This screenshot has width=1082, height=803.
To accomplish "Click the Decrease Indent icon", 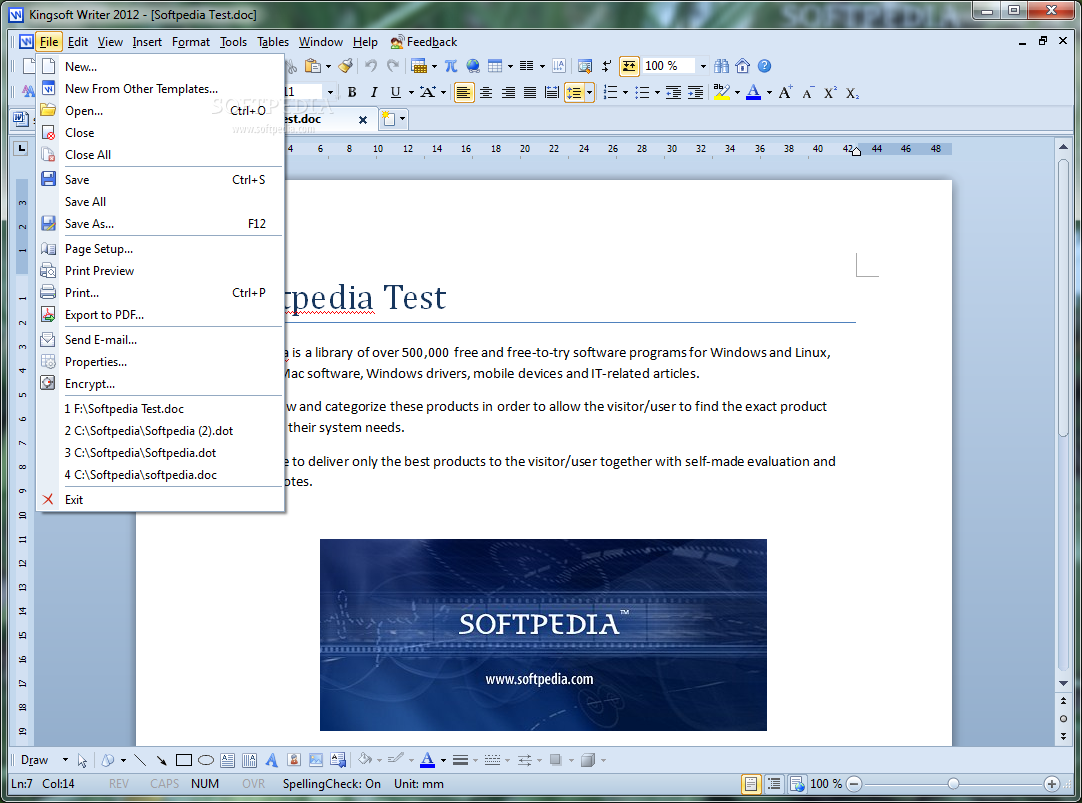I will tap(673, 92).
